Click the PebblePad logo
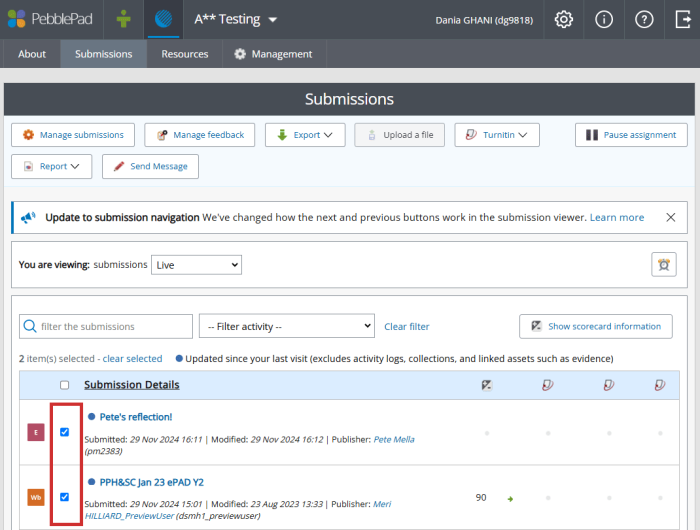 (50, 19)
